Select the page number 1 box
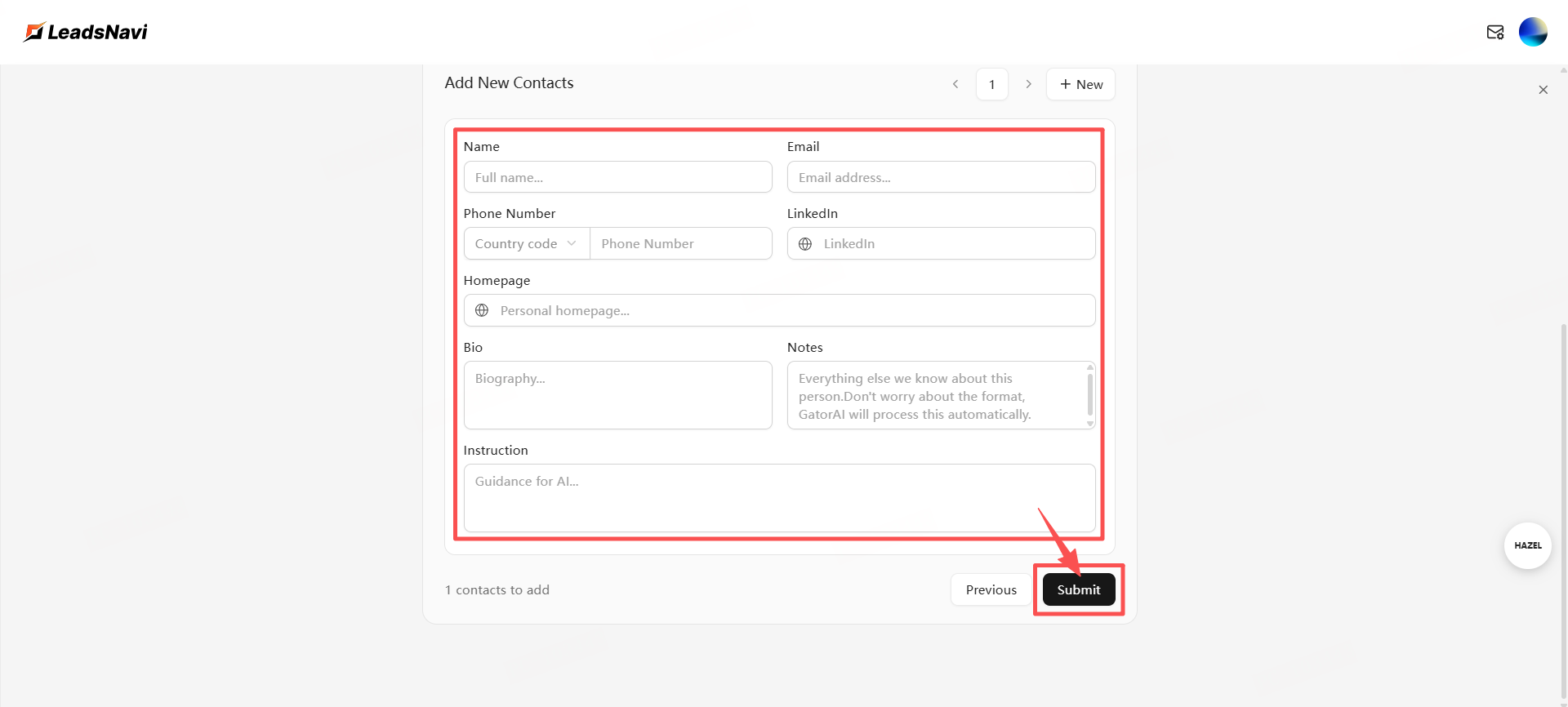This screenshot has height=707, width=1568. tap(991, 84)
